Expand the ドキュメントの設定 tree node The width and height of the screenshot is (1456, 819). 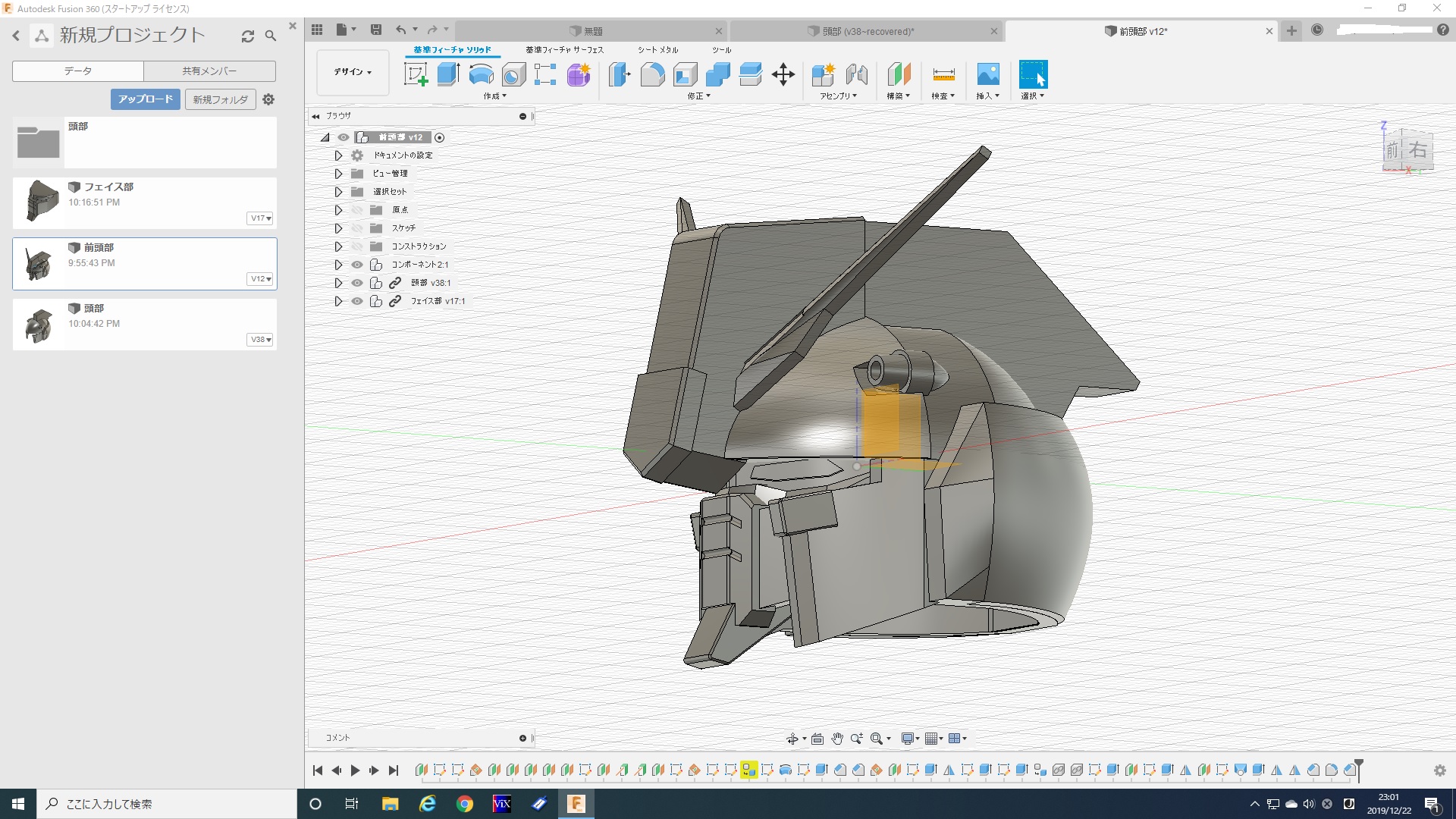tap(338, 155)
